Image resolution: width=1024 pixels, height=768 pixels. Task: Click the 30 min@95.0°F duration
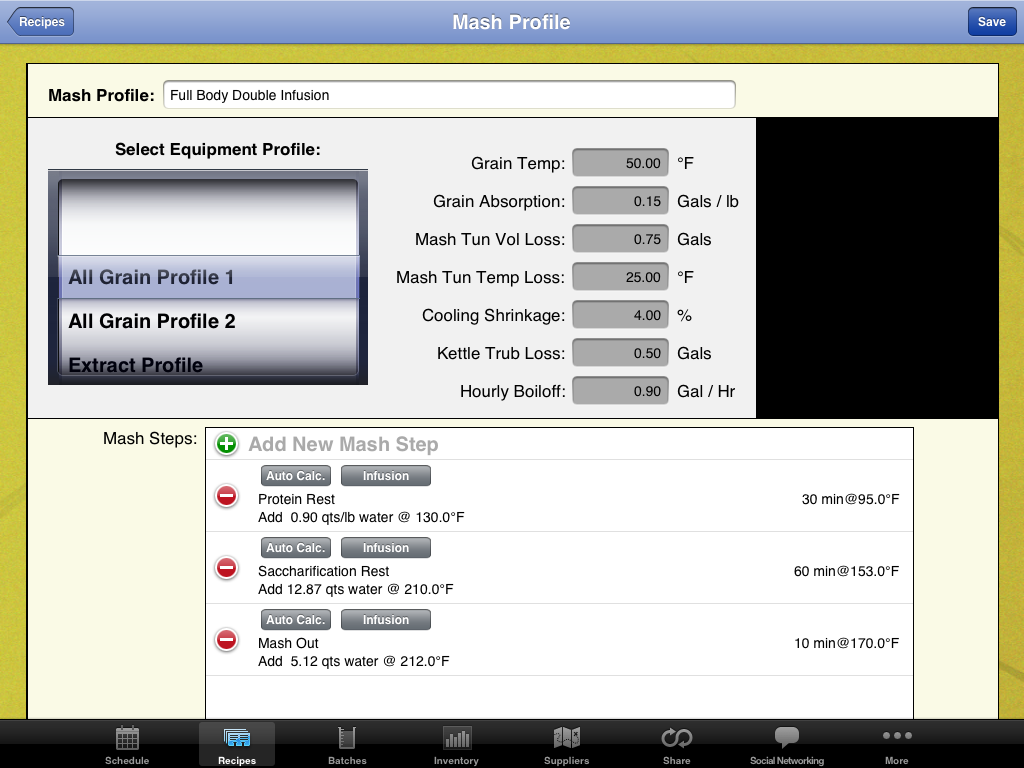point(850,499)
